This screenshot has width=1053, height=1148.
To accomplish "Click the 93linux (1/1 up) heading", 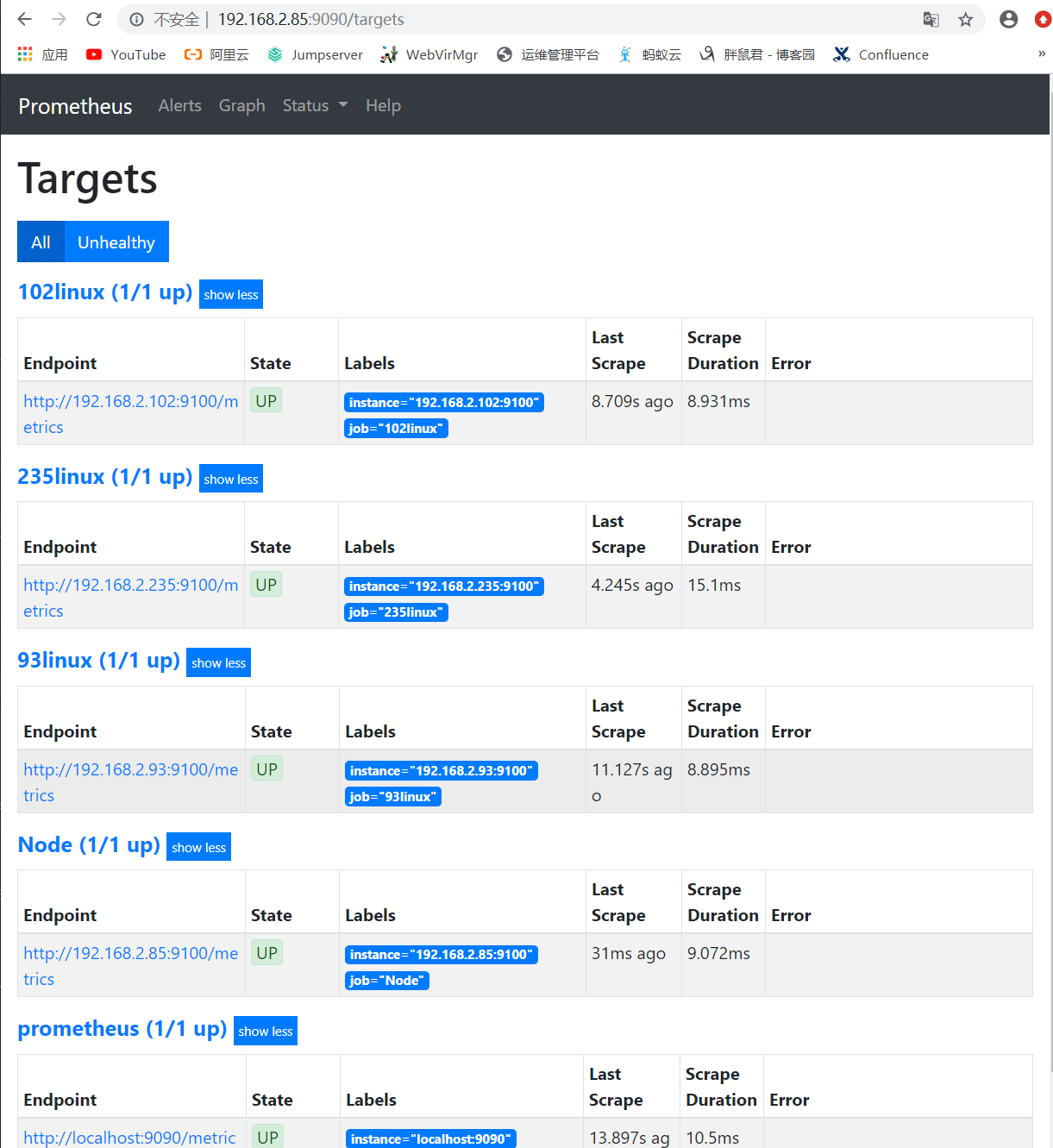I will (98, 660).
